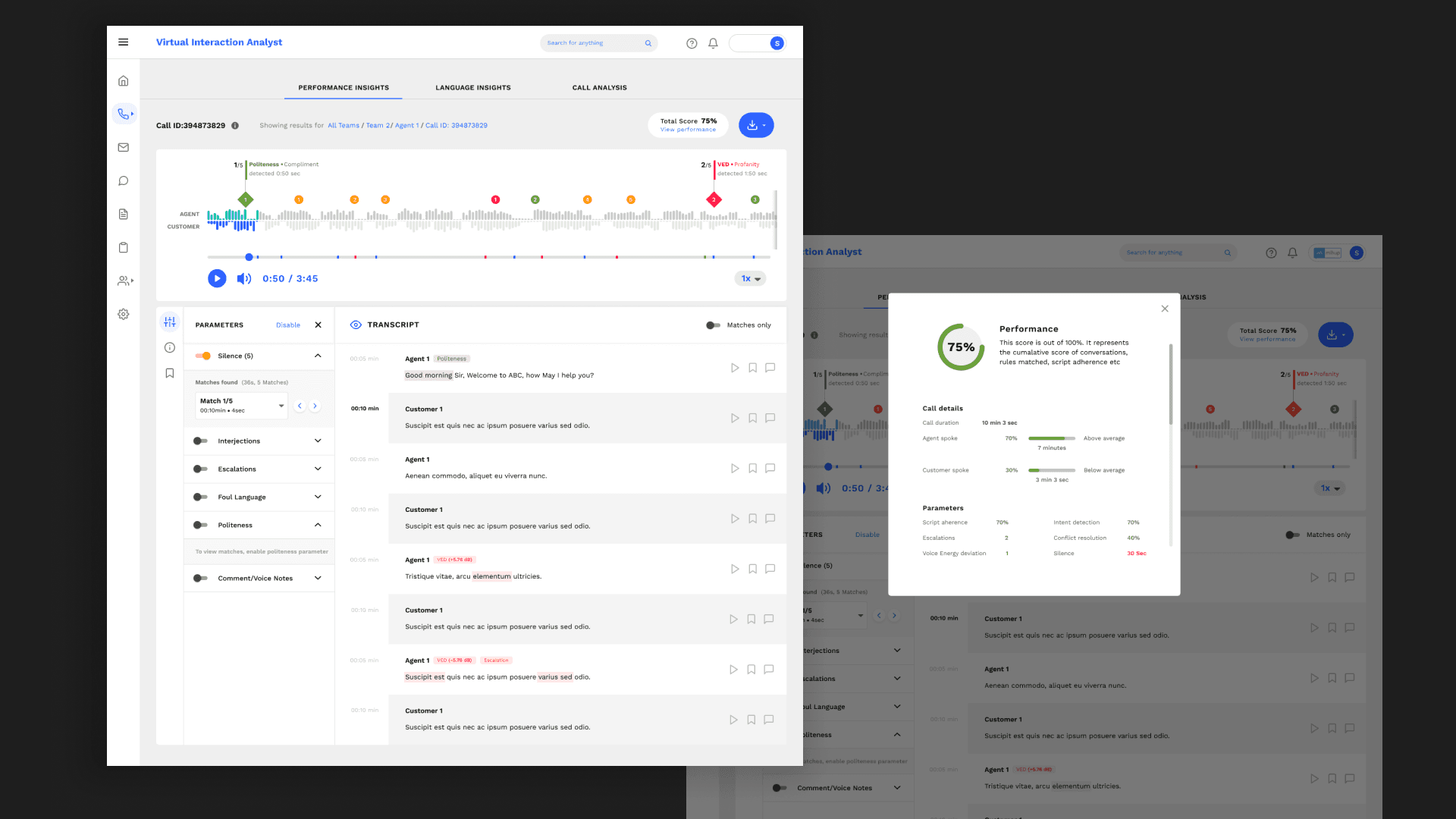Viewport: 1456px width, 819px height.
Task: Open the Match 1/5 dropdown
Action: [x=241, y=406]
